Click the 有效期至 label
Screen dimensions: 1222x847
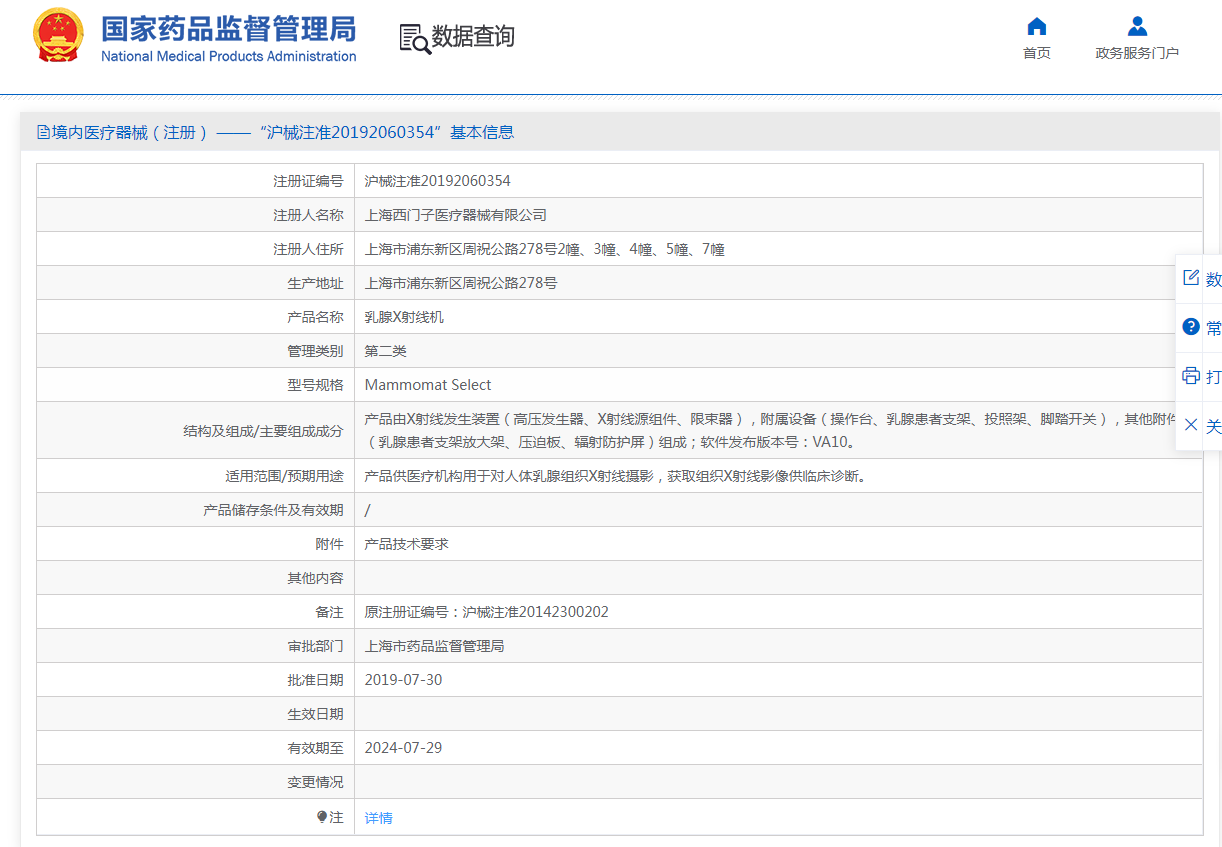(315, 748)
